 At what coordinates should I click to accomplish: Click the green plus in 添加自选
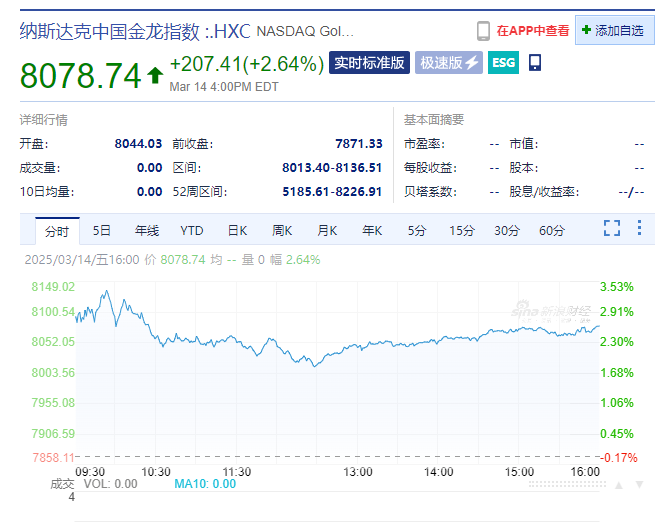coord(586,31)
